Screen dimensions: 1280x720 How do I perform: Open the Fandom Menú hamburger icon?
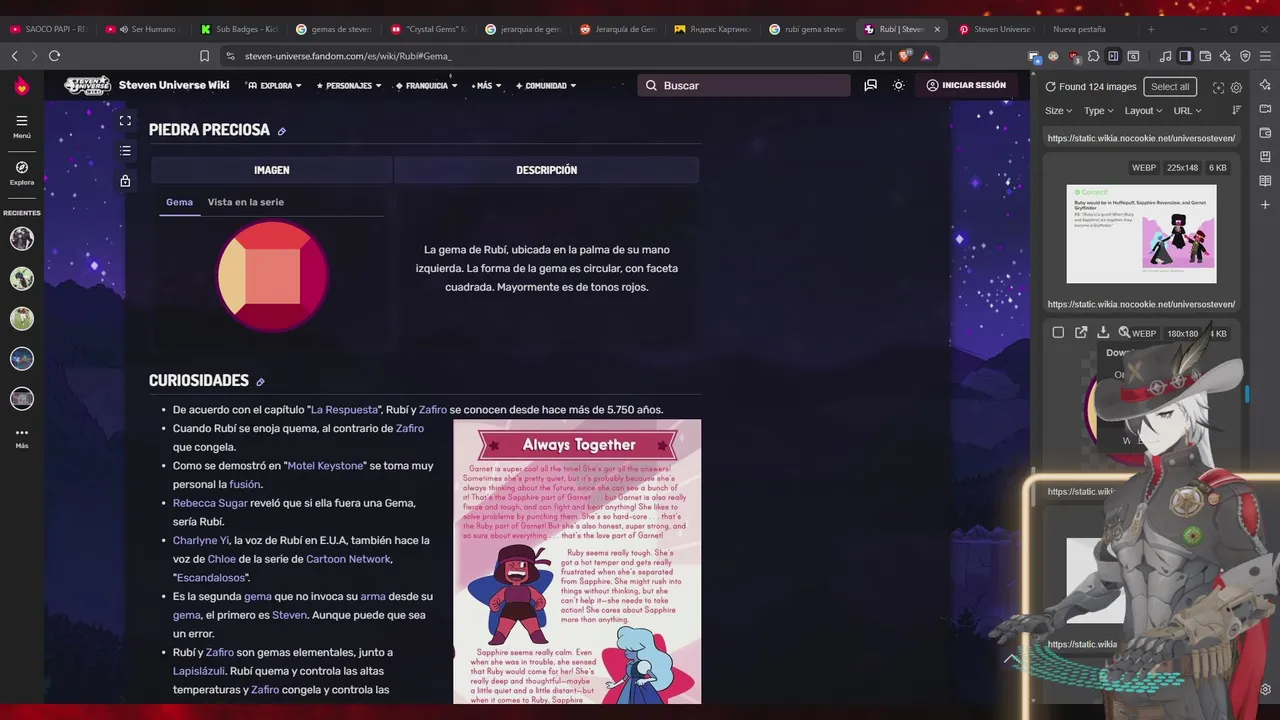pos(22,121)
